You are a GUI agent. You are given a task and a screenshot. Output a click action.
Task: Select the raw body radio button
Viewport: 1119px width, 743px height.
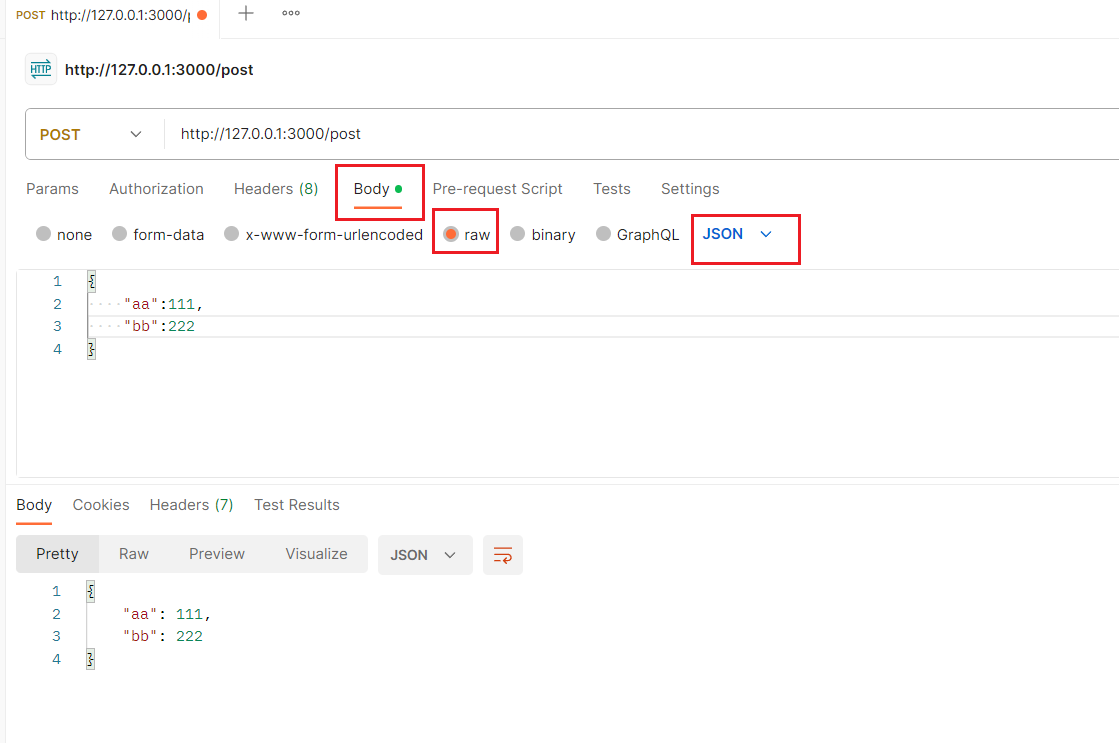[x=452, y=235]
